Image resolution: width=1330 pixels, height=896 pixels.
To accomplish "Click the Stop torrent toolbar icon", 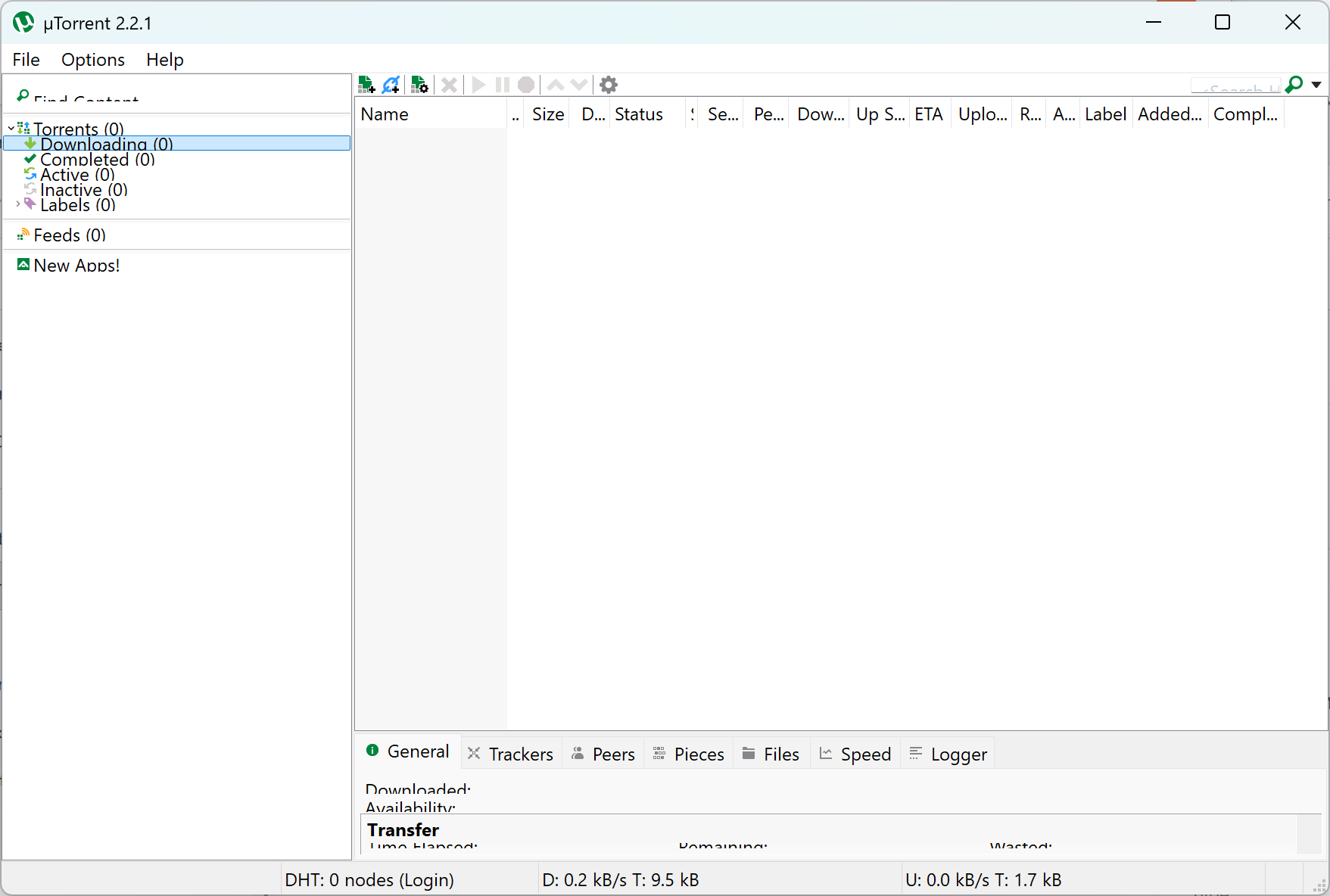I will tap(526, 85).
